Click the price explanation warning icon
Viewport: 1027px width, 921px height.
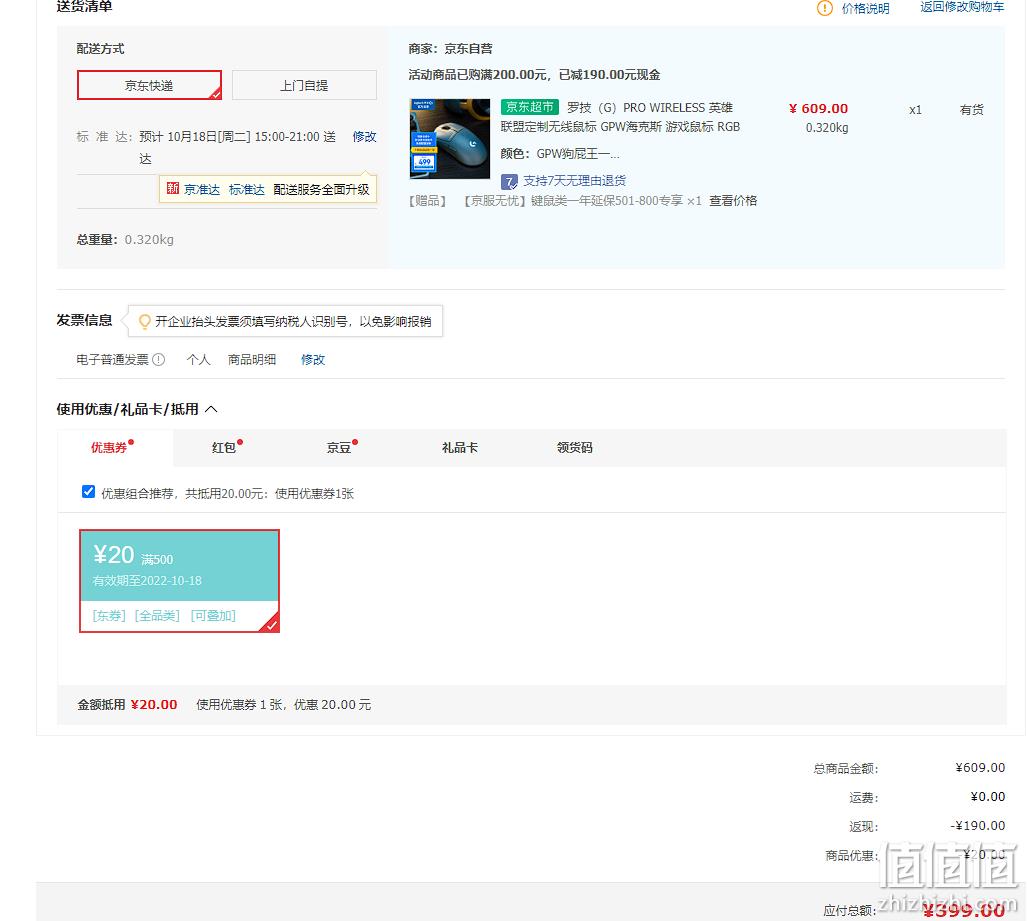point(825,8)
